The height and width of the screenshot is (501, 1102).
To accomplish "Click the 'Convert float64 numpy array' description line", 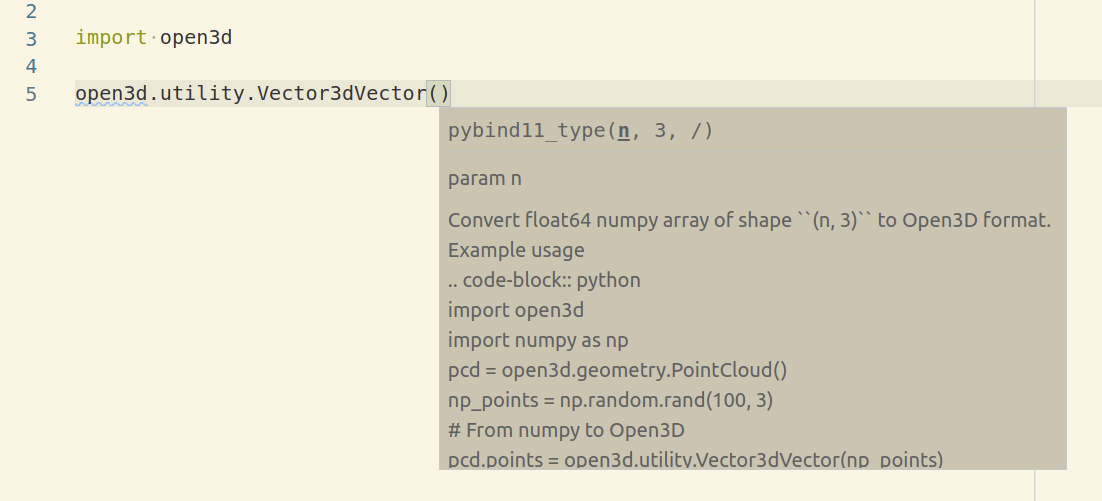I will point(749,221).
